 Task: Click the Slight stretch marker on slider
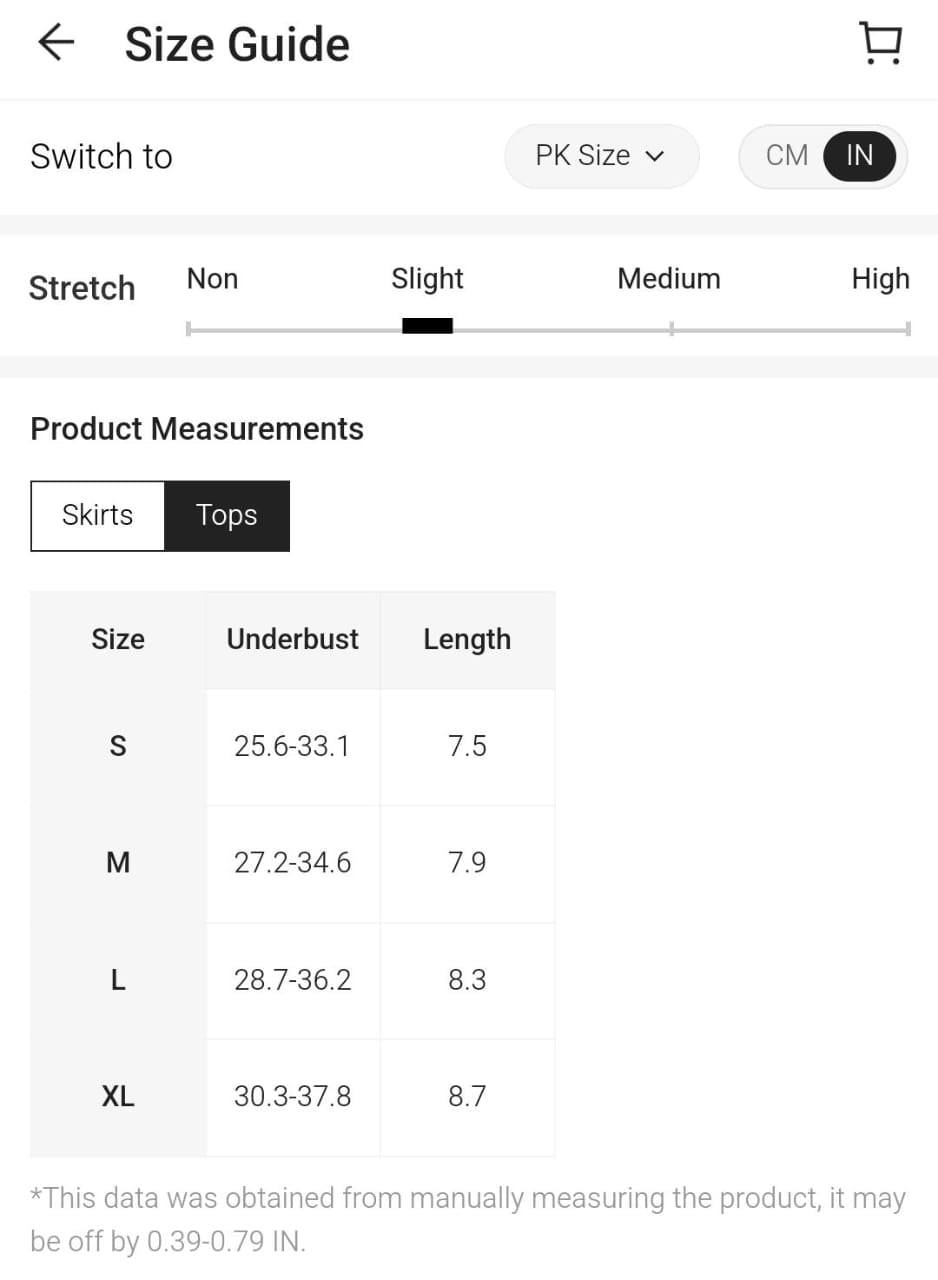427,326
